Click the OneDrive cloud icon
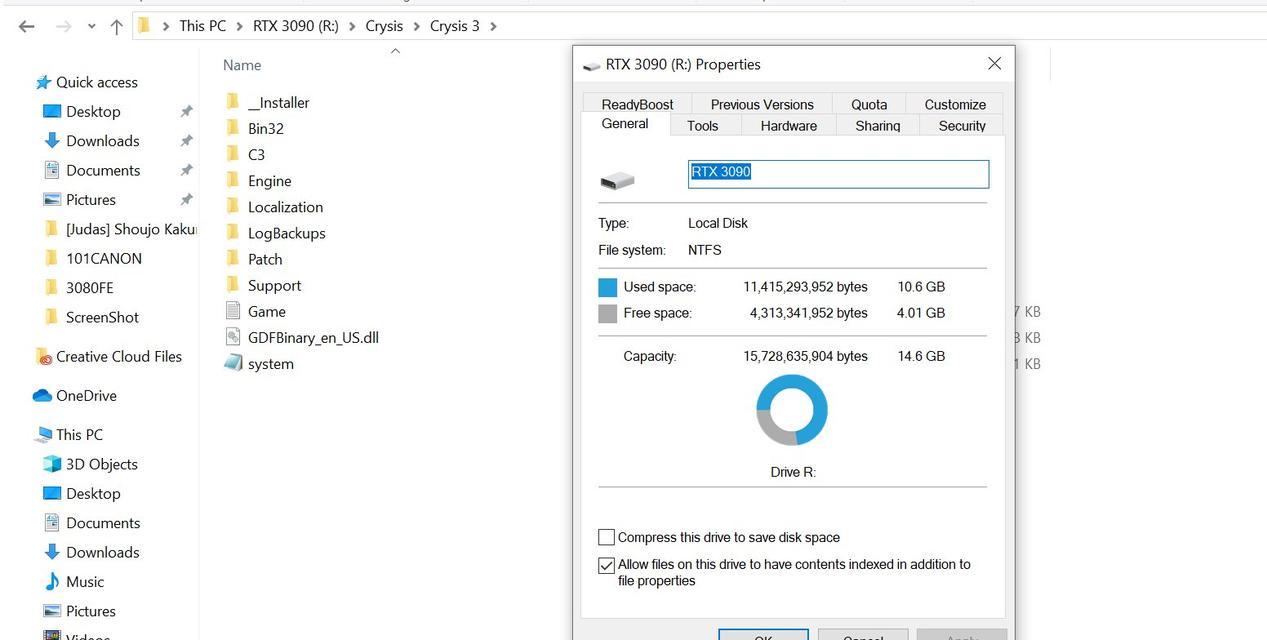Screen dimensions: 1267x640 pos(42,395)
